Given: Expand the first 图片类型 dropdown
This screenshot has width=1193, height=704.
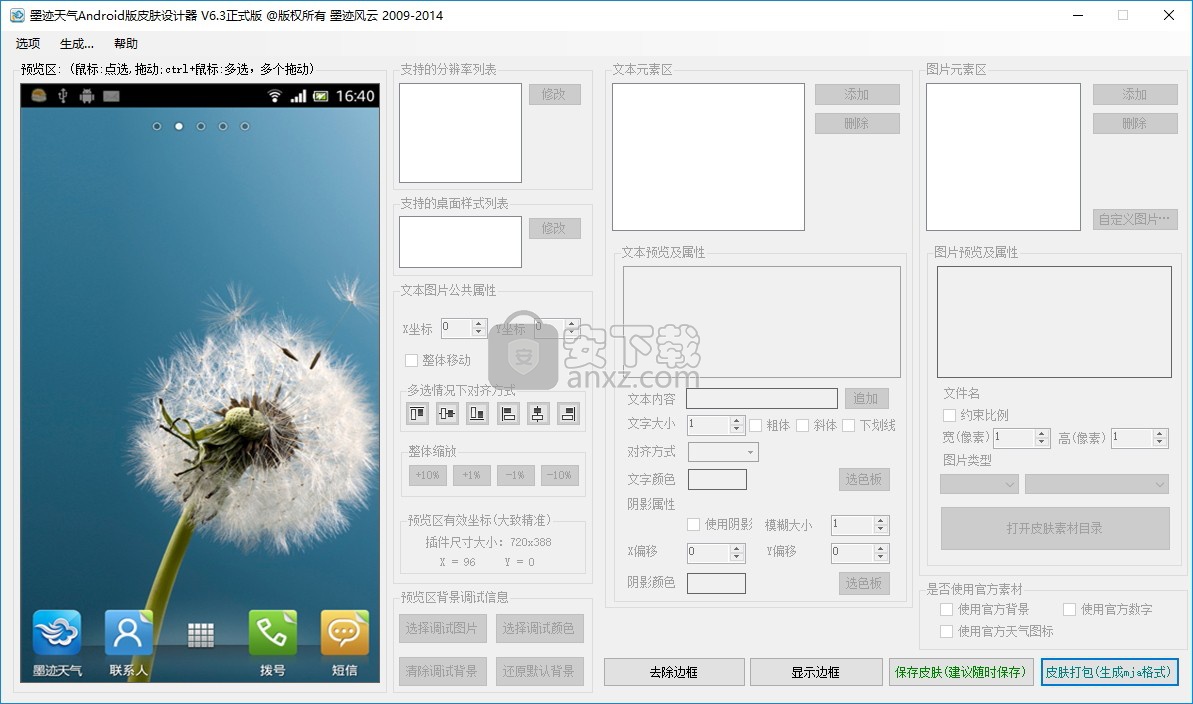Looking at the screenshot, I should (979, 484).
